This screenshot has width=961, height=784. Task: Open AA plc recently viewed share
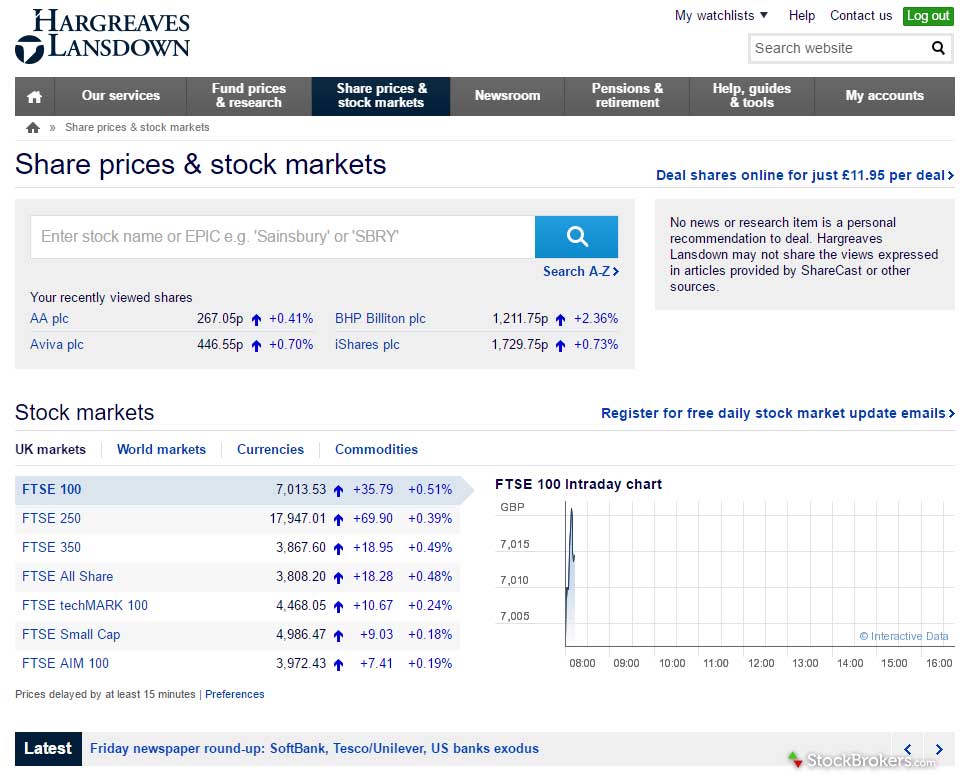pyautogui.click(x=49, y=319)
